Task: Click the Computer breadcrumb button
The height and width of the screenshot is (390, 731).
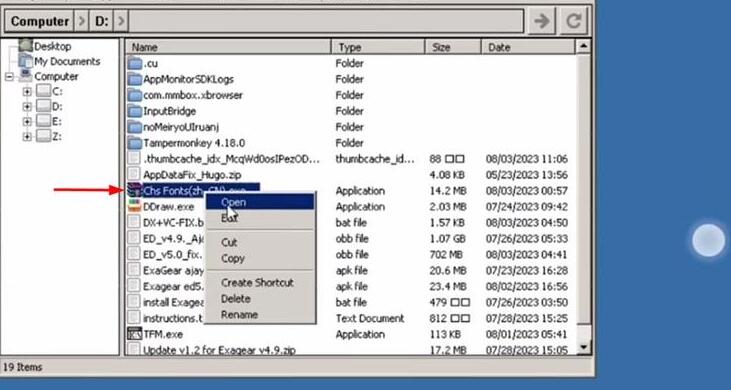Action: pyautogui.click(x=40, y=21)
